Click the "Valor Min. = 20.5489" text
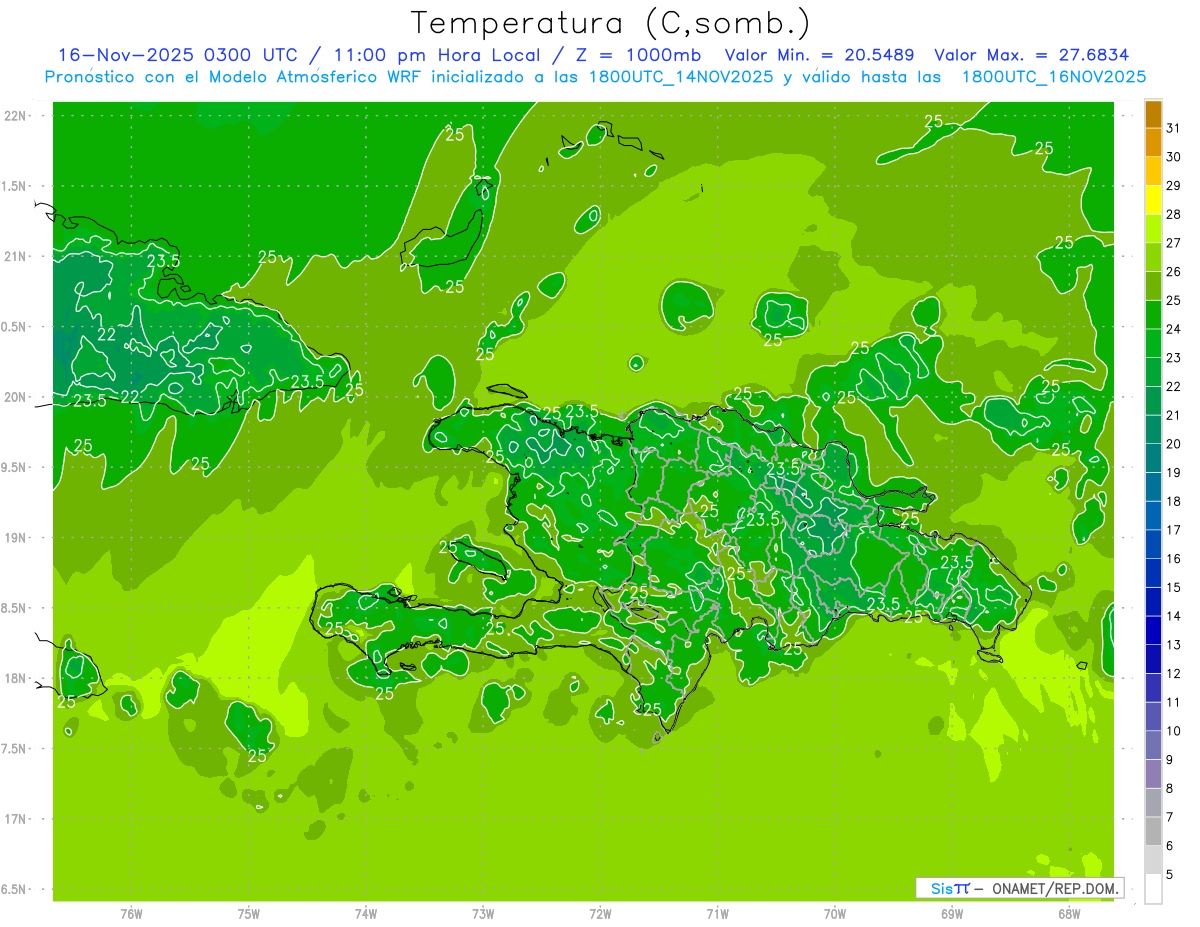Screen dimensions: 1200x927 pos(820,55)
